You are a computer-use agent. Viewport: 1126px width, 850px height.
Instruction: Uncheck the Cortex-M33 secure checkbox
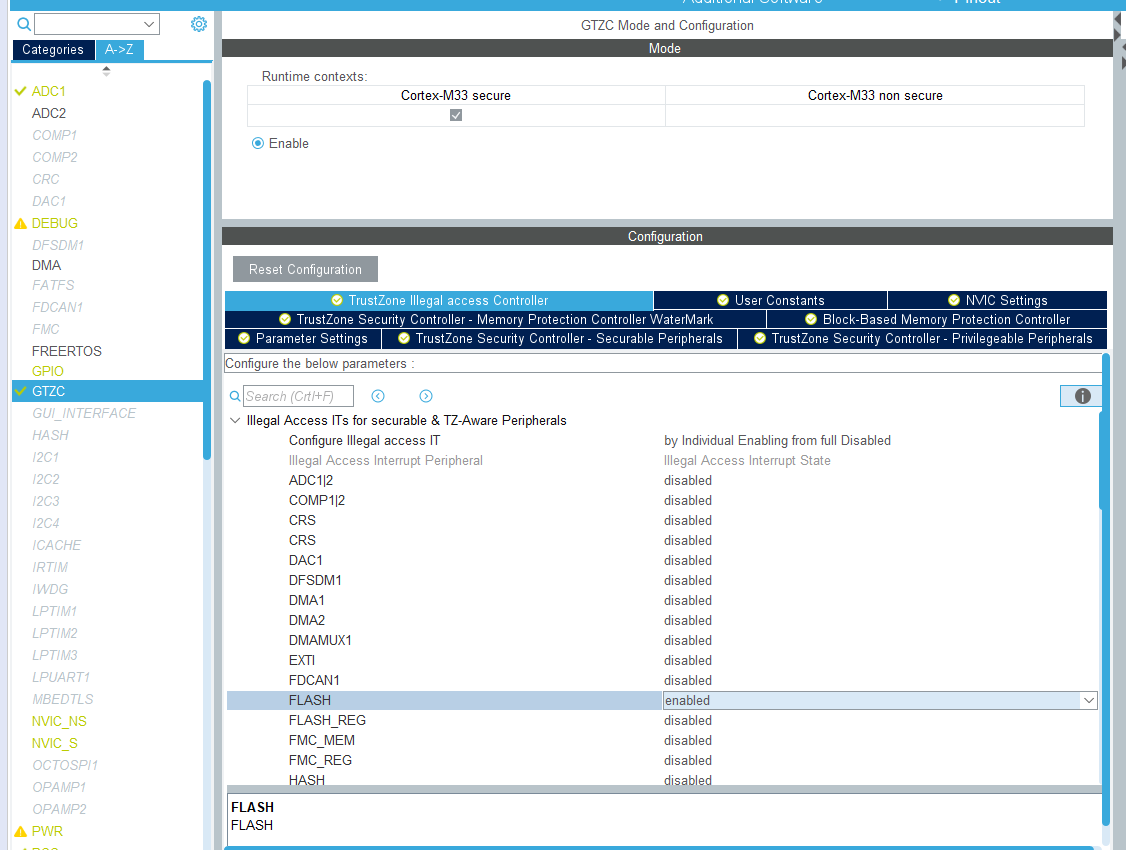click(x=456, y=114)
